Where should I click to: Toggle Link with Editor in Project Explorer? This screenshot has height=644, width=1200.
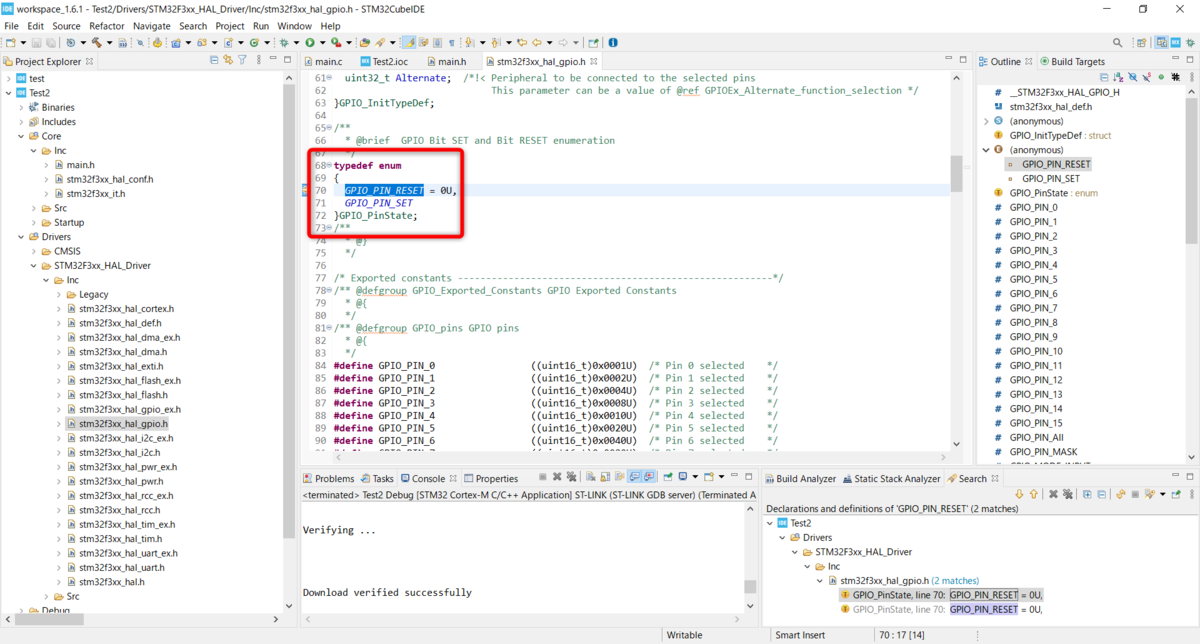pyautogui.click(x=228, y=61)
